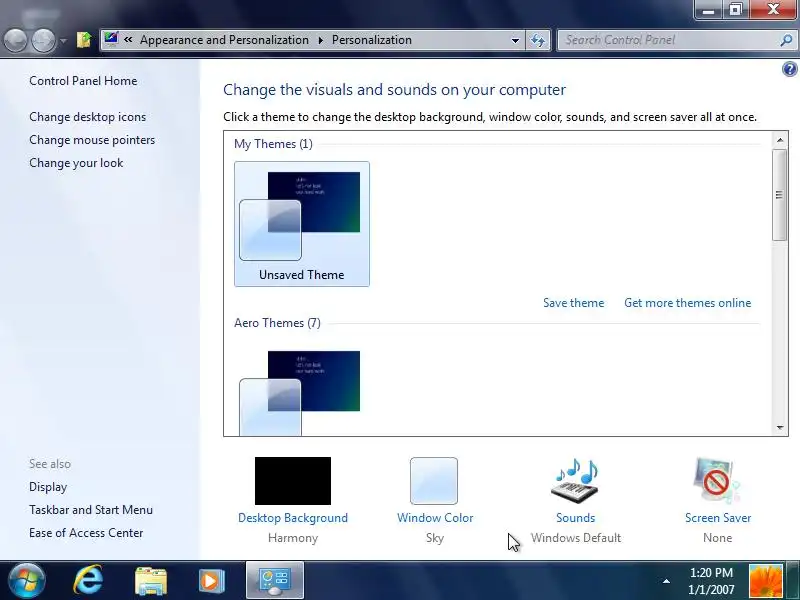Click the Sounds link

pos(576,518)
